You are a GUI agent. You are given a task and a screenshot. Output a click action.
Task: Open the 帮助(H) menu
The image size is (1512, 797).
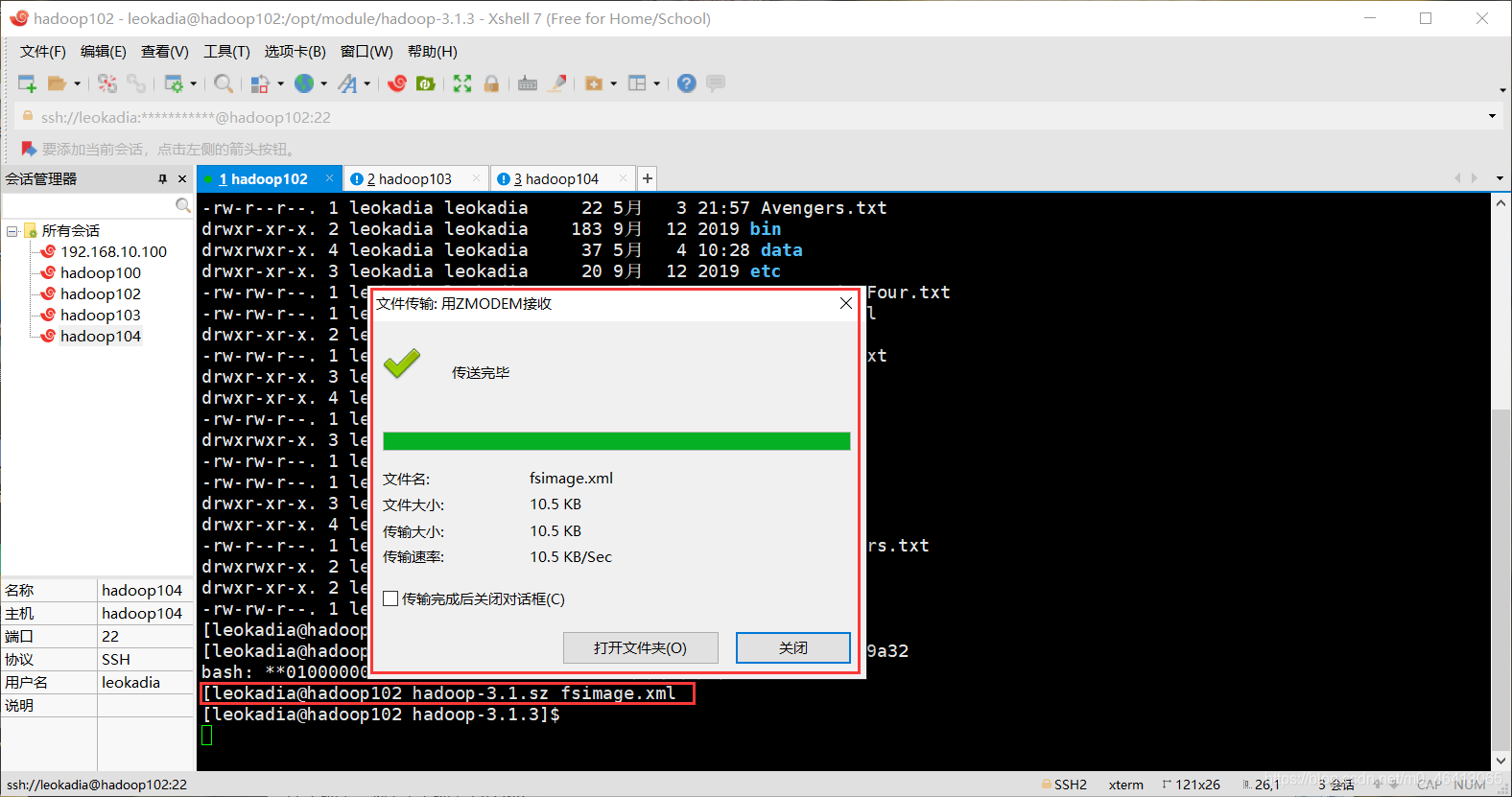[x=433, y=52]
